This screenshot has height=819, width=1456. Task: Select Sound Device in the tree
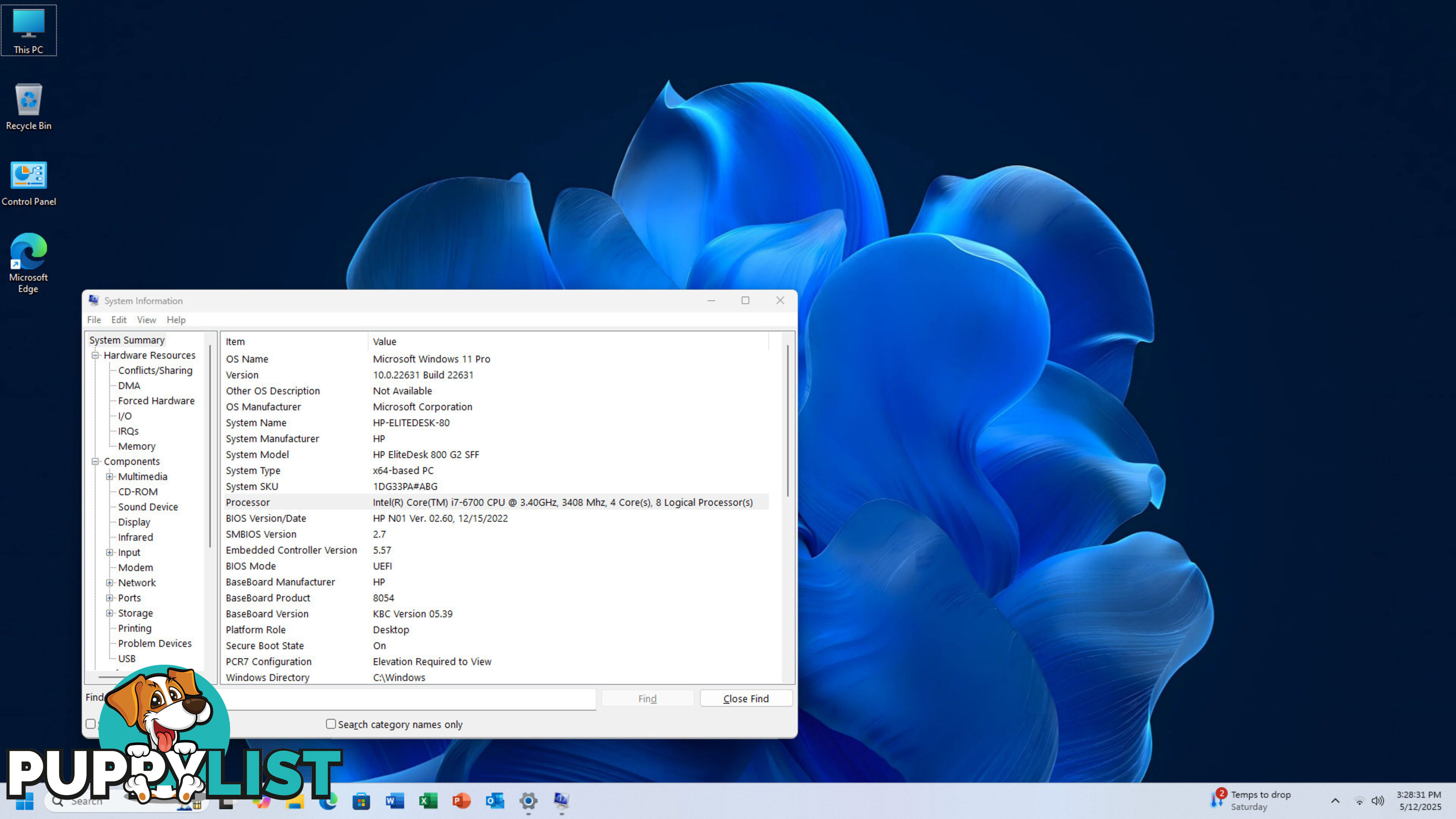click(147, 507)
